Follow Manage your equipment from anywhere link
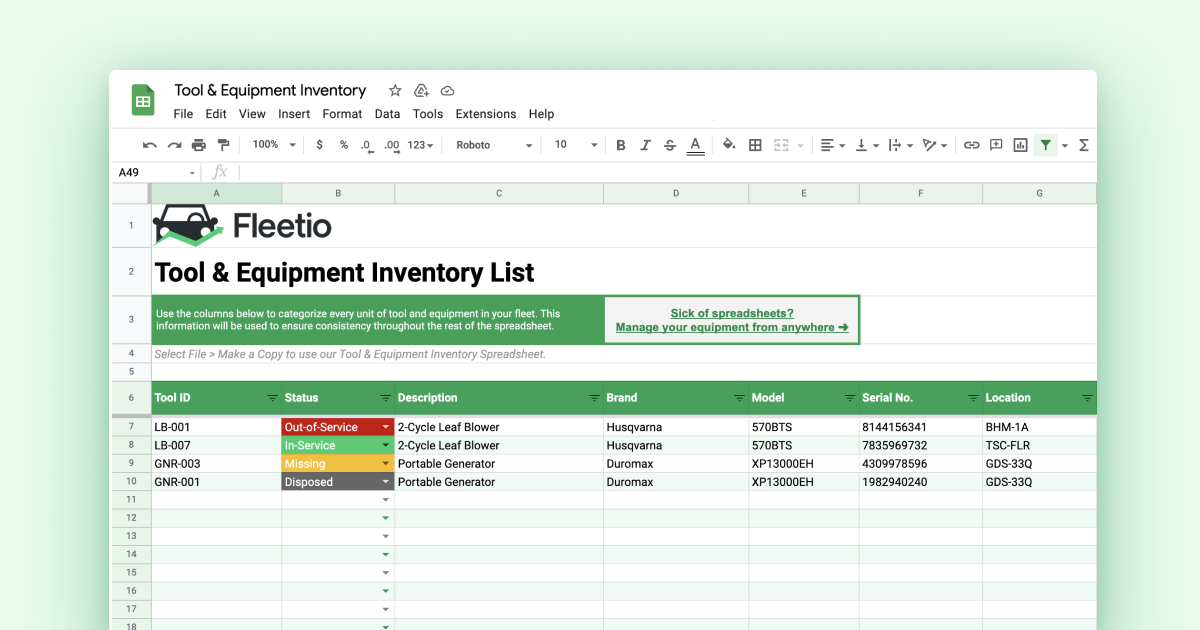The width and height of the screenshot is (1200, 630). (732, 327)
